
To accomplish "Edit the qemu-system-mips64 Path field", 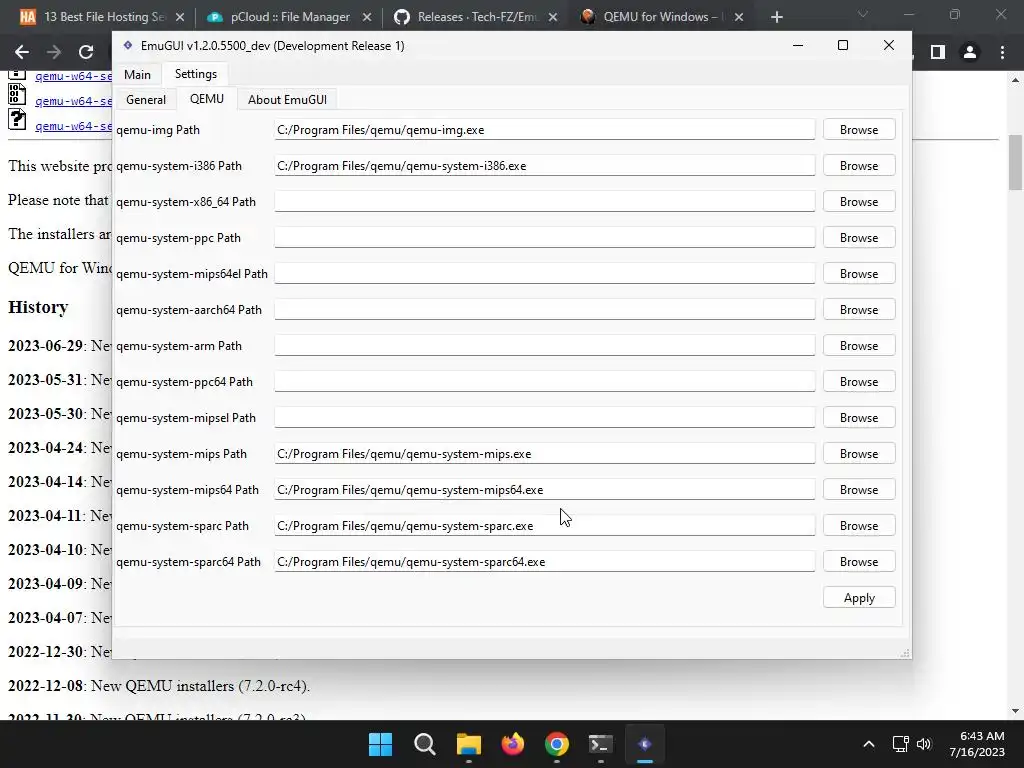I will click(x=545, y=488).
